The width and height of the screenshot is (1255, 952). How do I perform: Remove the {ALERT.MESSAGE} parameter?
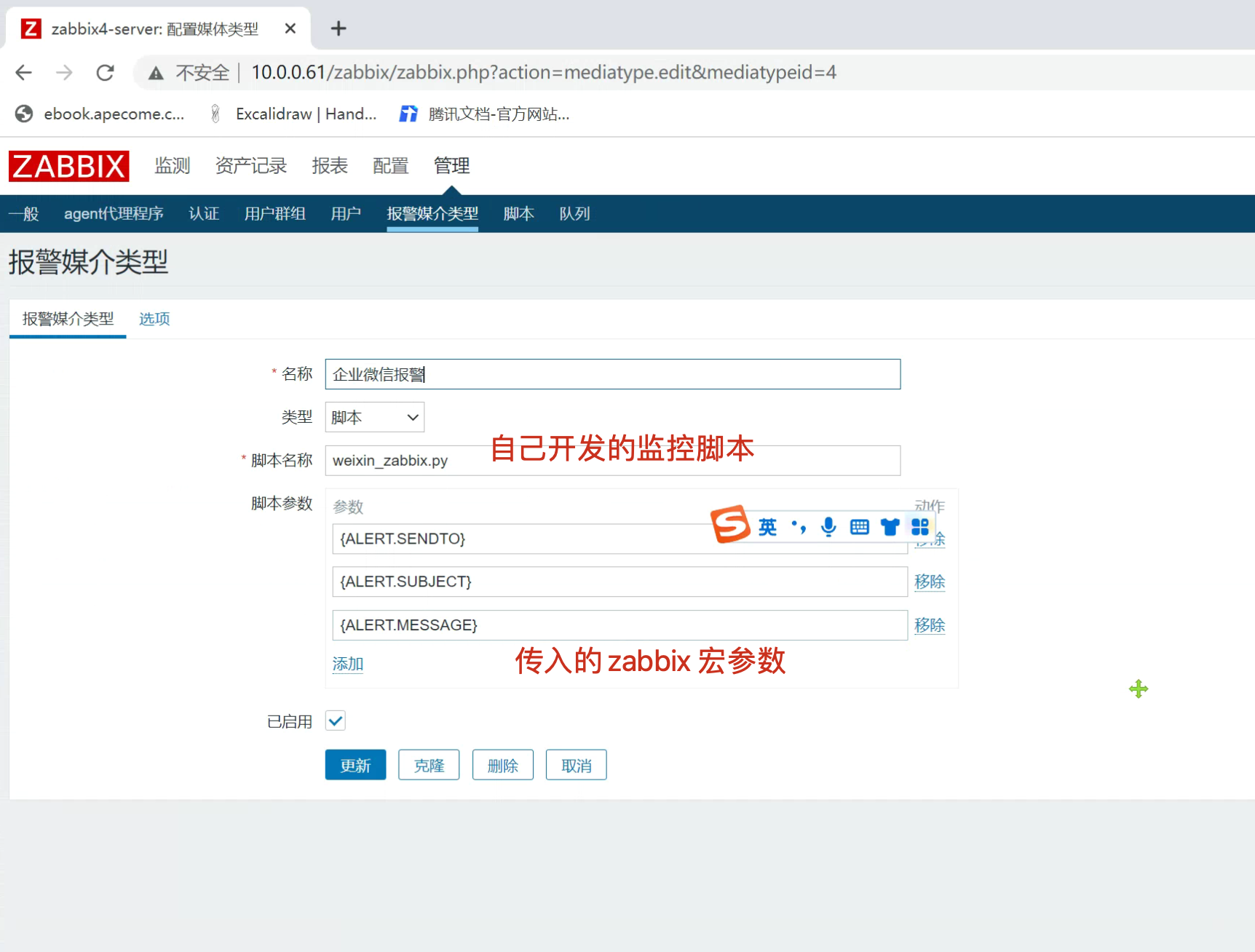(x=929, y=625)
